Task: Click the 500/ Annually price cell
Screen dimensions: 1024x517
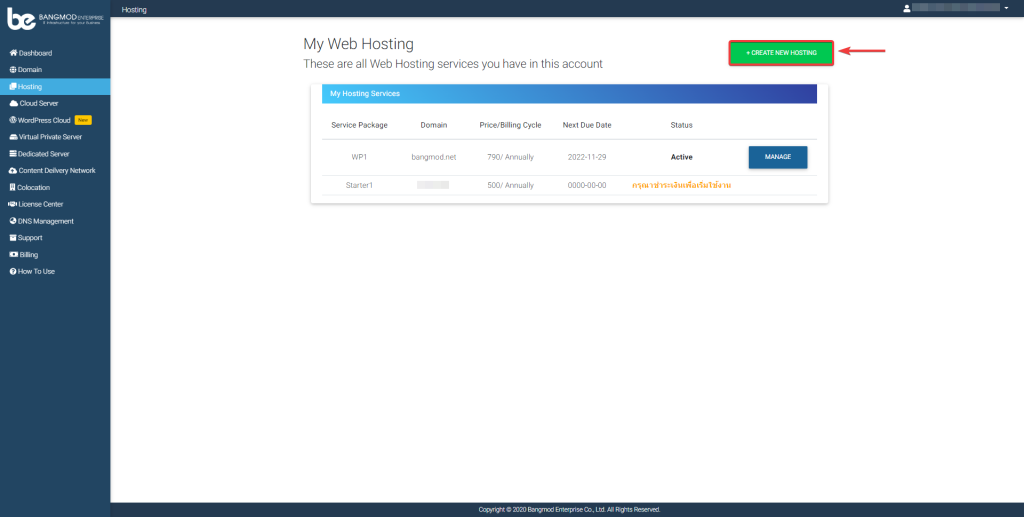Action: click(x=510, y=185)
